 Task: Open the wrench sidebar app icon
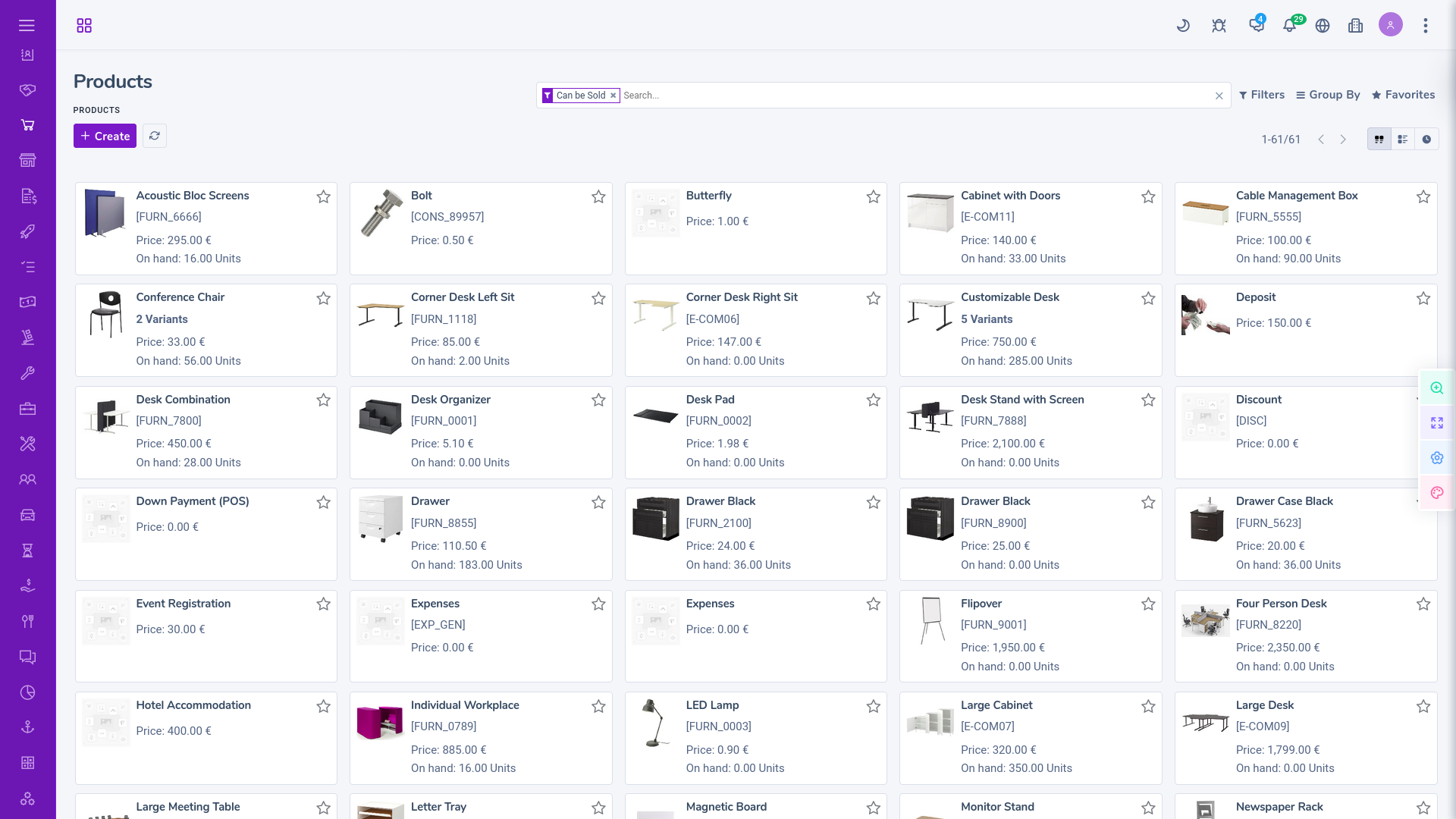(27, 373)
